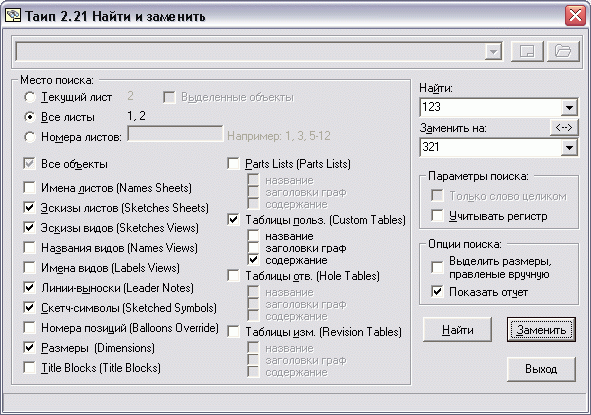Click the swap arrows button between fields
Viewport: 591px width, 415px height.
click(x=563, y=128)
